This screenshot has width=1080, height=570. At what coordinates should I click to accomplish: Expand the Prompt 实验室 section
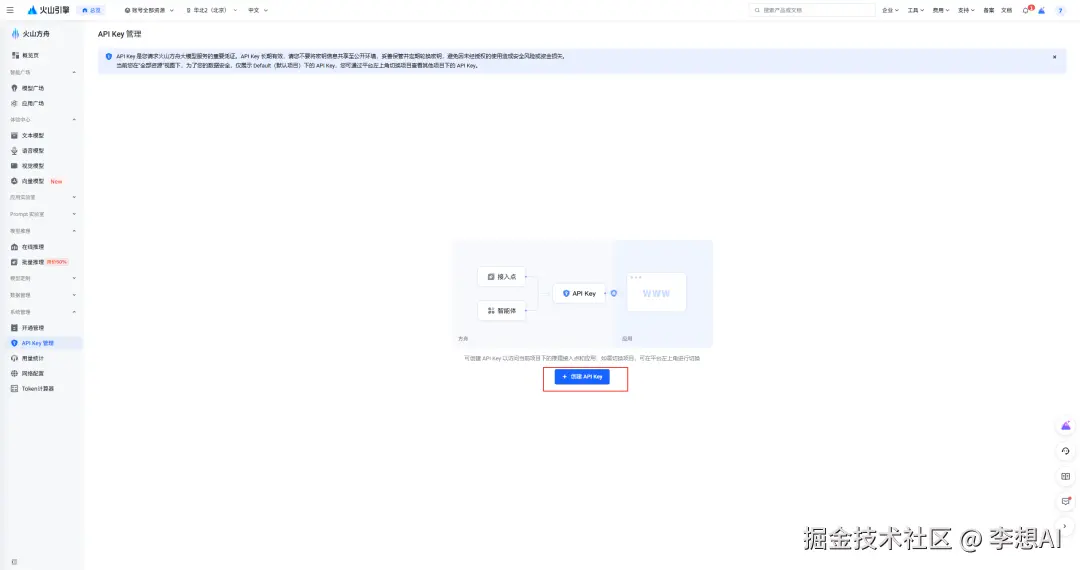coord(74,214)
